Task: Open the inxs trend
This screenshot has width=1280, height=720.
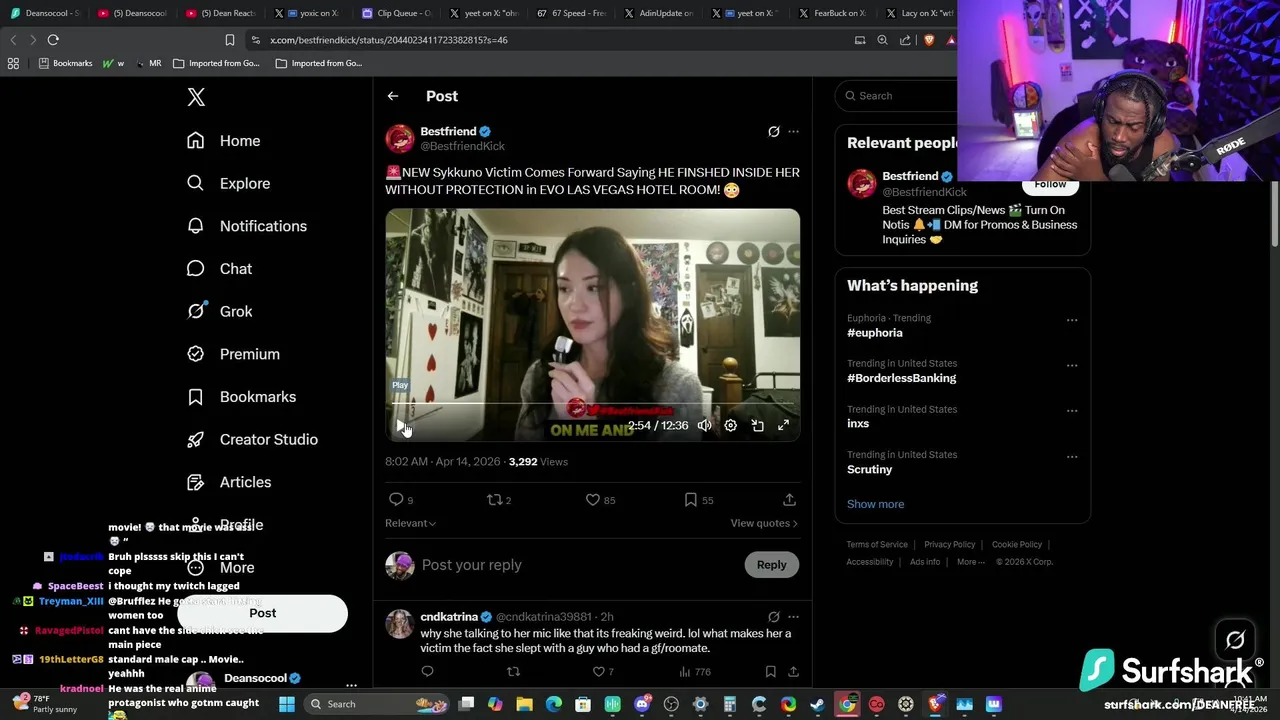Action: coord(858,424)
